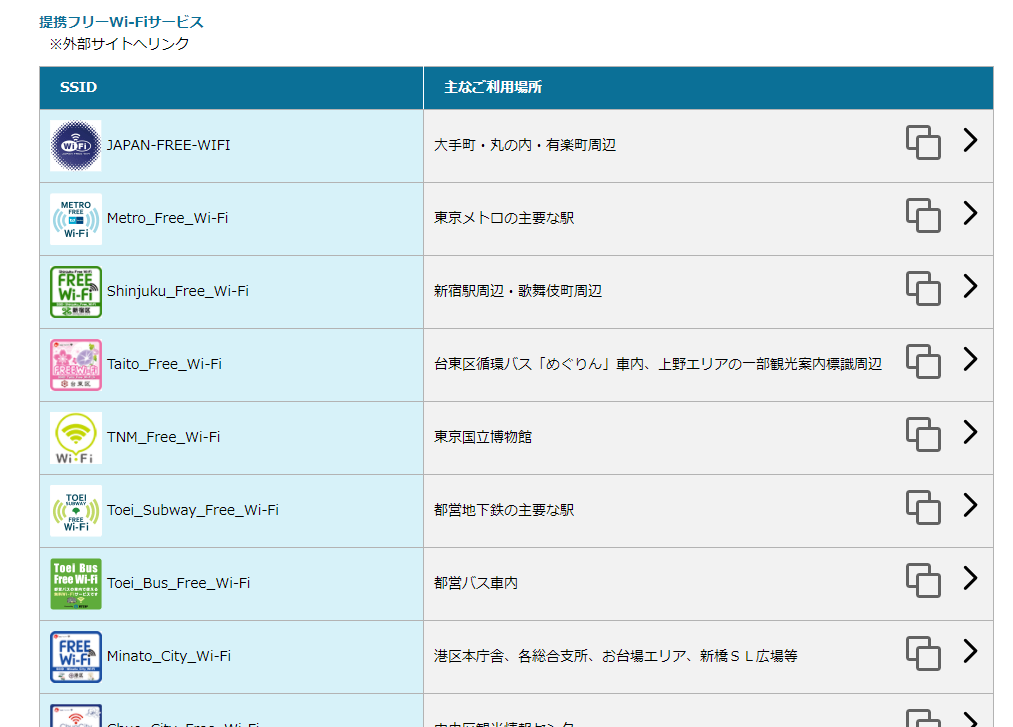The height and width of the screenshot is (727, 1013).
Task: Select the JAPAN-FREE-WIFI SSID text
Action: click(x=169, y=145)
